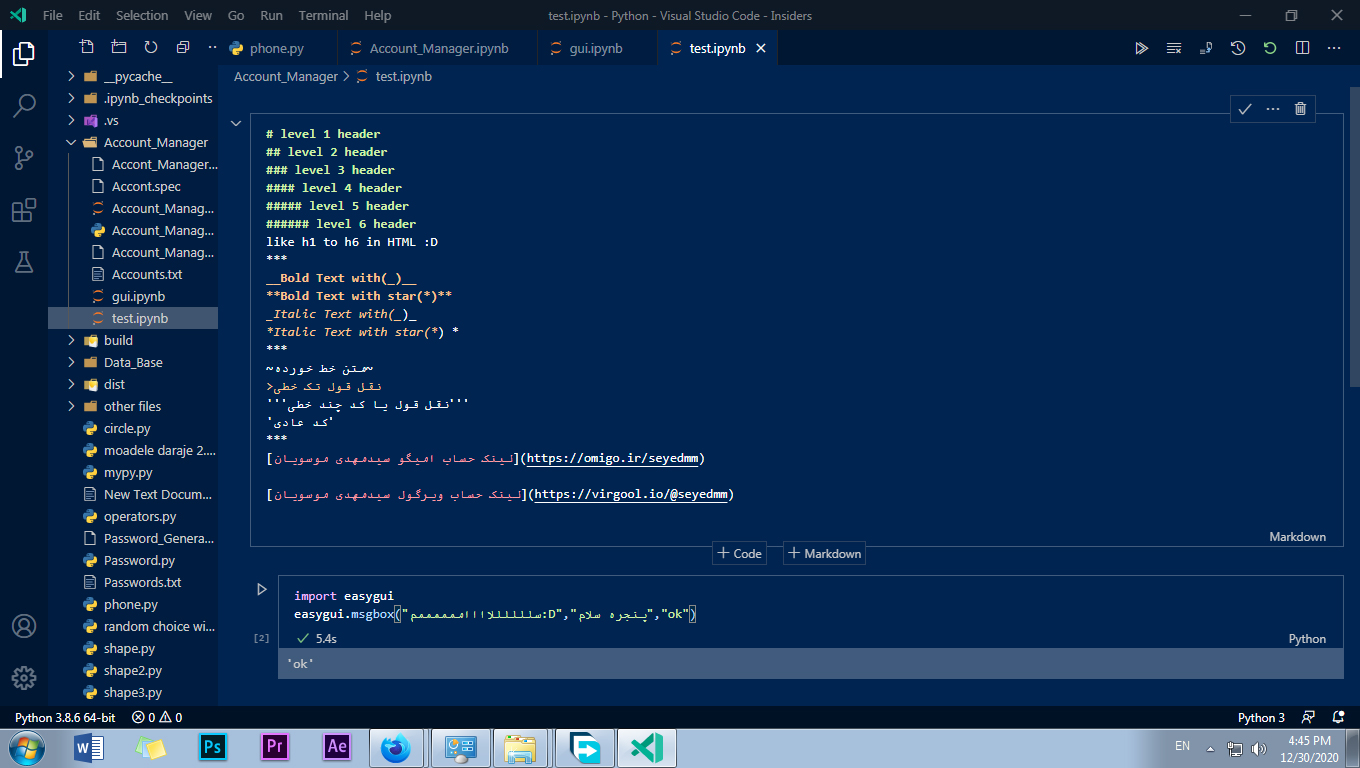Screen dimensions: 1360x768
Task: Refresh the explorer file tree
Action: (151, 47)
